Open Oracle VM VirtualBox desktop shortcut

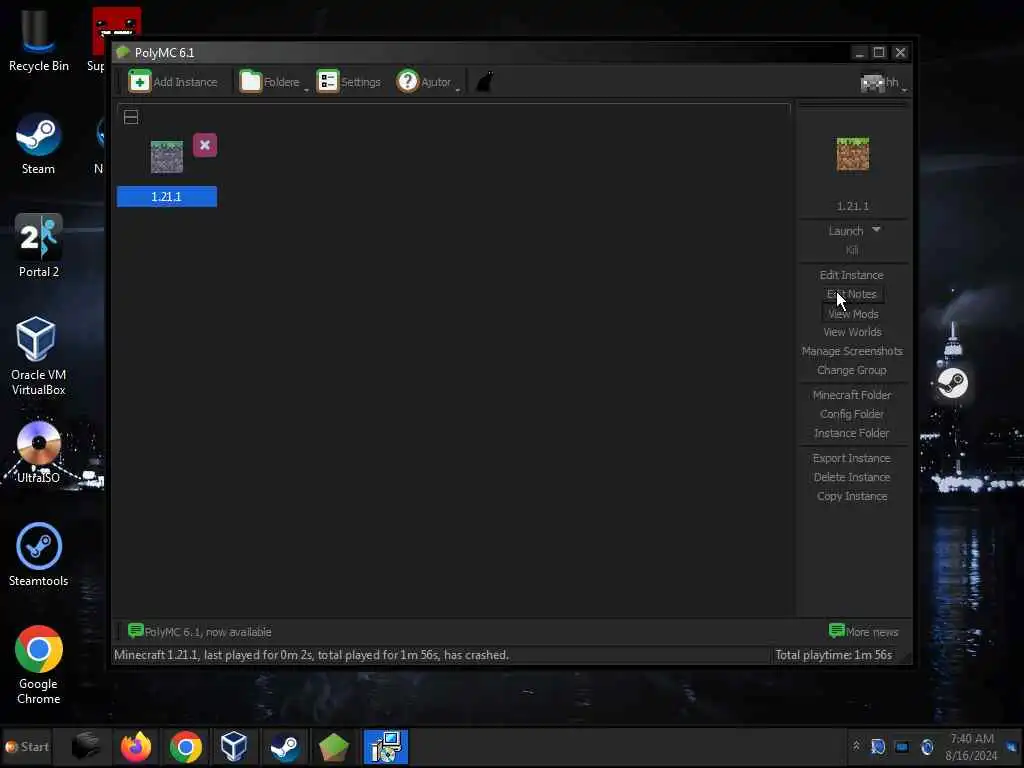[x=38, y=356]
